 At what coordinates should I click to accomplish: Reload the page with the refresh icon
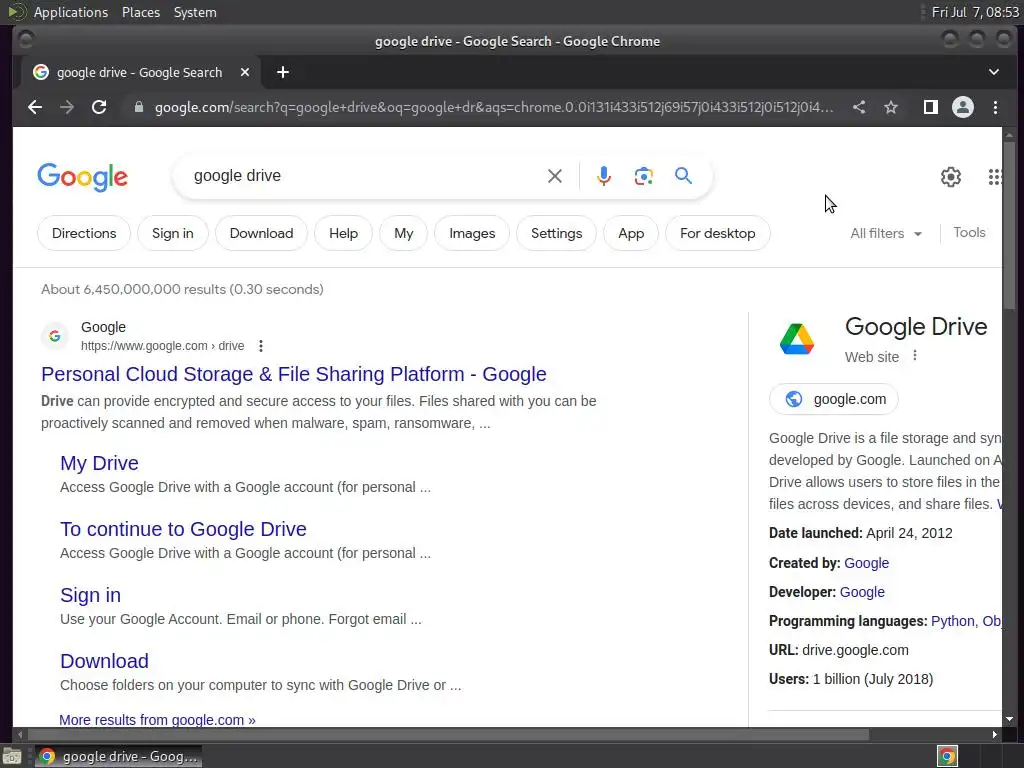pos(99,107)
